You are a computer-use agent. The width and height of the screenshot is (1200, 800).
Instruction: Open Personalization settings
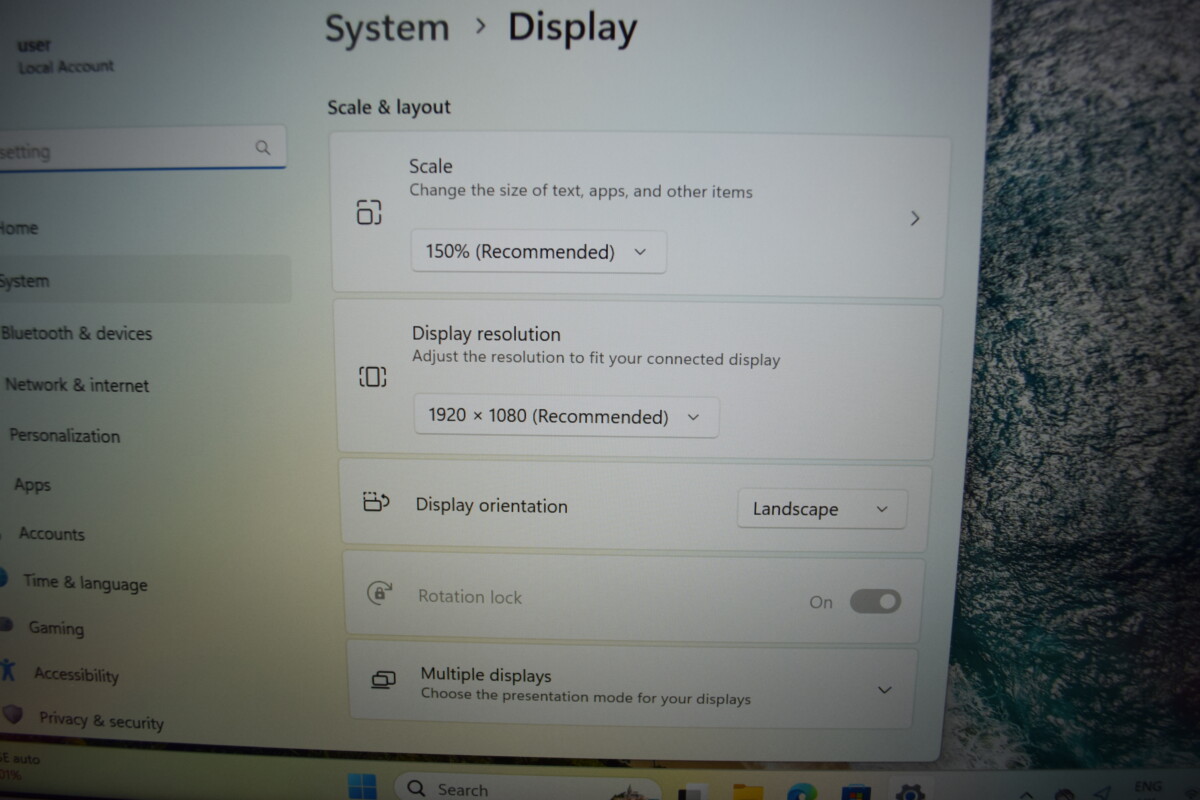(x=65, y=435)
